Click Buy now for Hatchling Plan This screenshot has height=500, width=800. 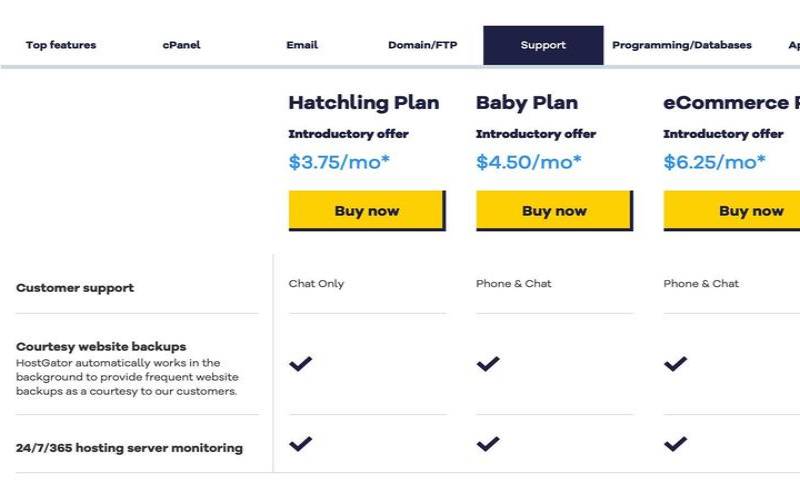366,211
